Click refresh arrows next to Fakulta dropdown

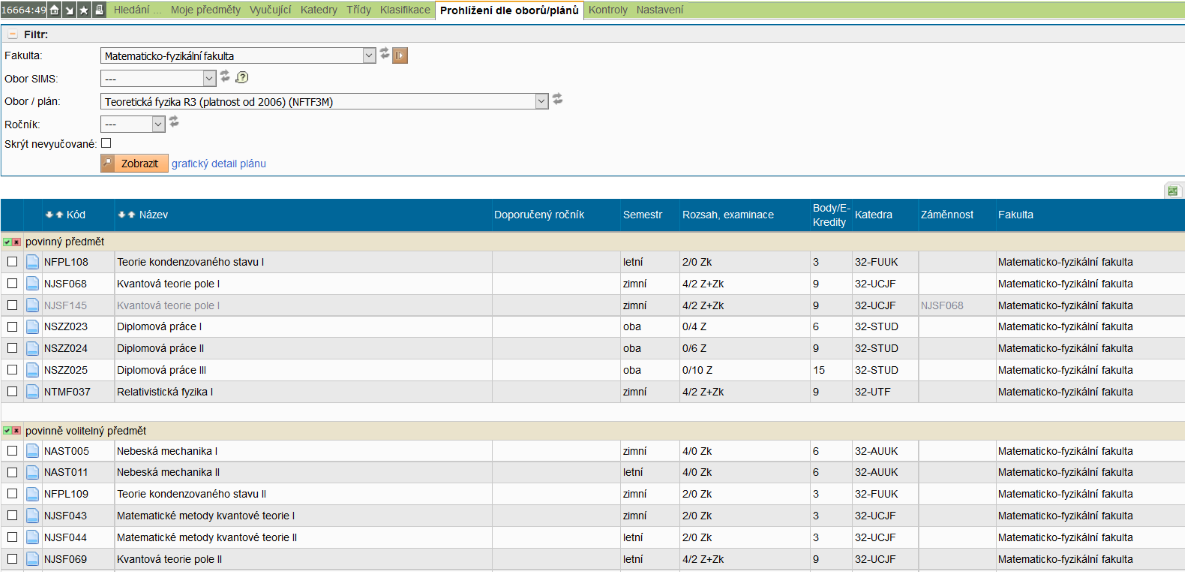tap(385, 55)
